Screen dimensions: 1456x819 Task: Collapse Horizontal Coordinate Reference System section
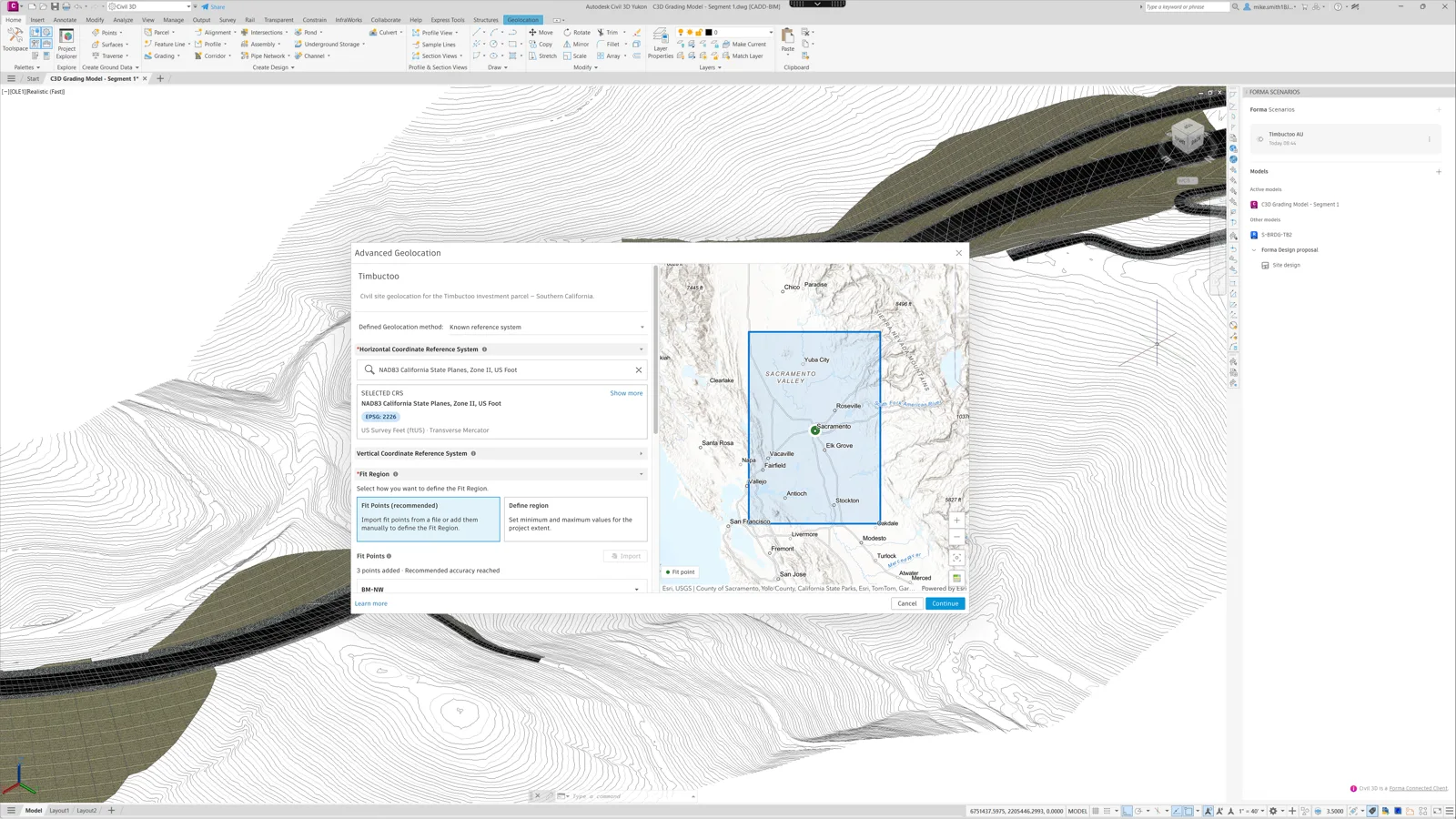click(x=641, y=349)
